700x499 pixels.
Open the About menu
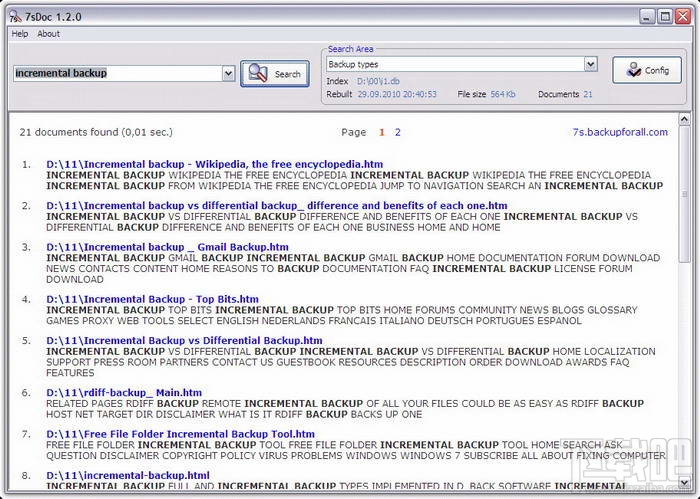click(x=48, y=34)
